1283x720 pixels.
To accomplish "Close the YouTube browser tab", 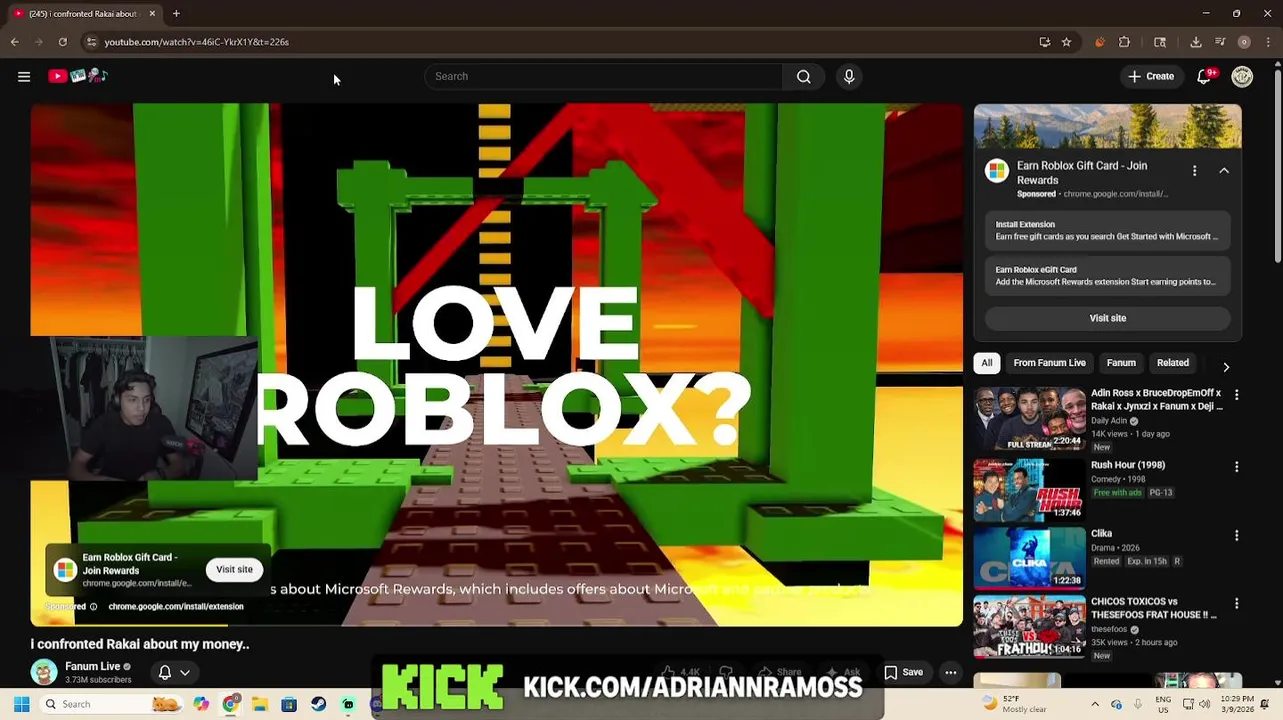I will (x=152, y=13).
